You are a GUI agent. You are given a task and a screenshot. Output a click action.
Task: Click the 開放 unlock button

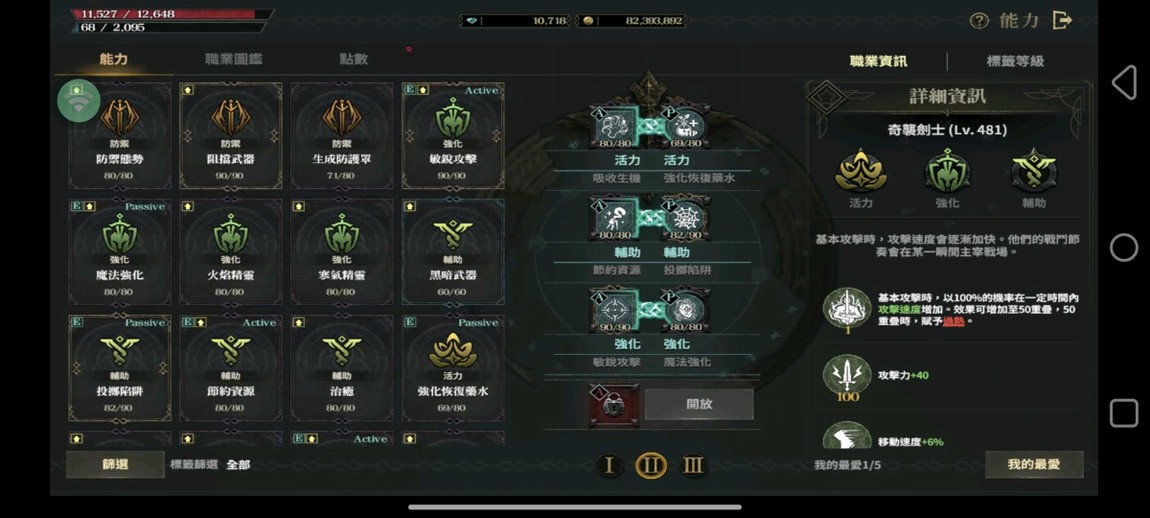coord(699,404)
